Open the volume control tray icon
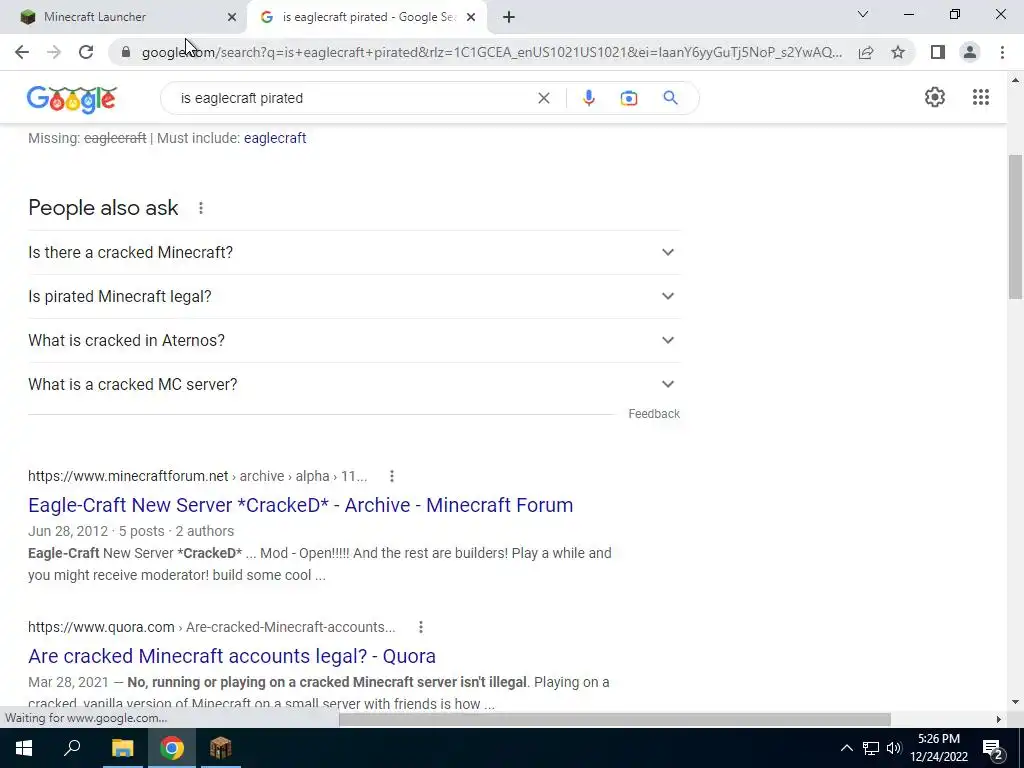 (x=894, y=748)
